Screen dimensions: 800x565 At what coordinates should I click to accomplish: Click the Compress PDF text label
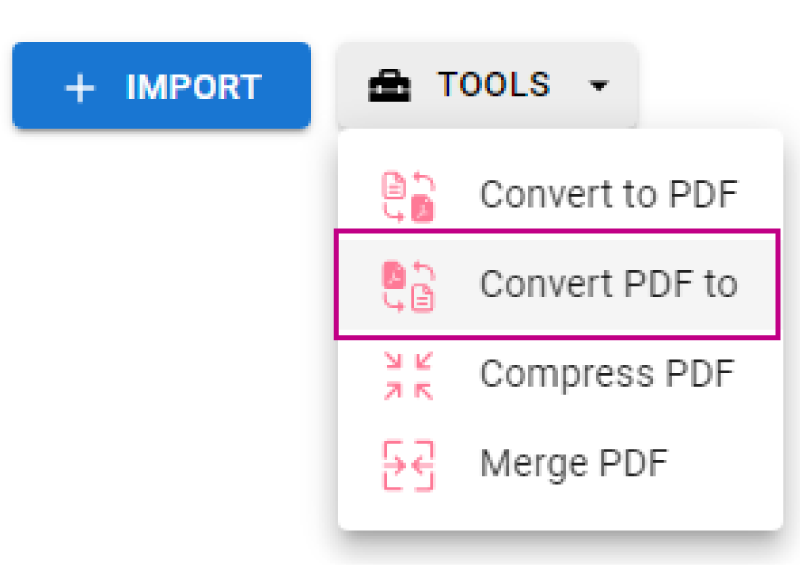pyautogui.click(x=607, y=375)
